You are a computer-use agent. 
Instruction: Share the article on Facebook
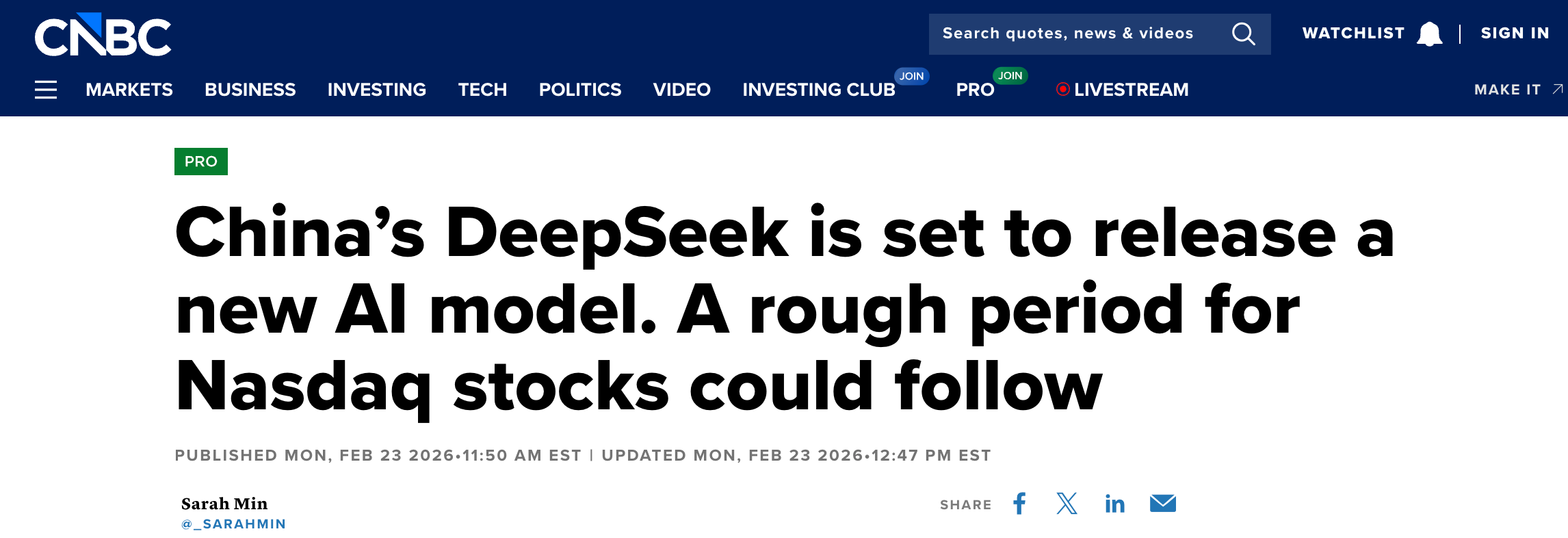click(1020, 504)
